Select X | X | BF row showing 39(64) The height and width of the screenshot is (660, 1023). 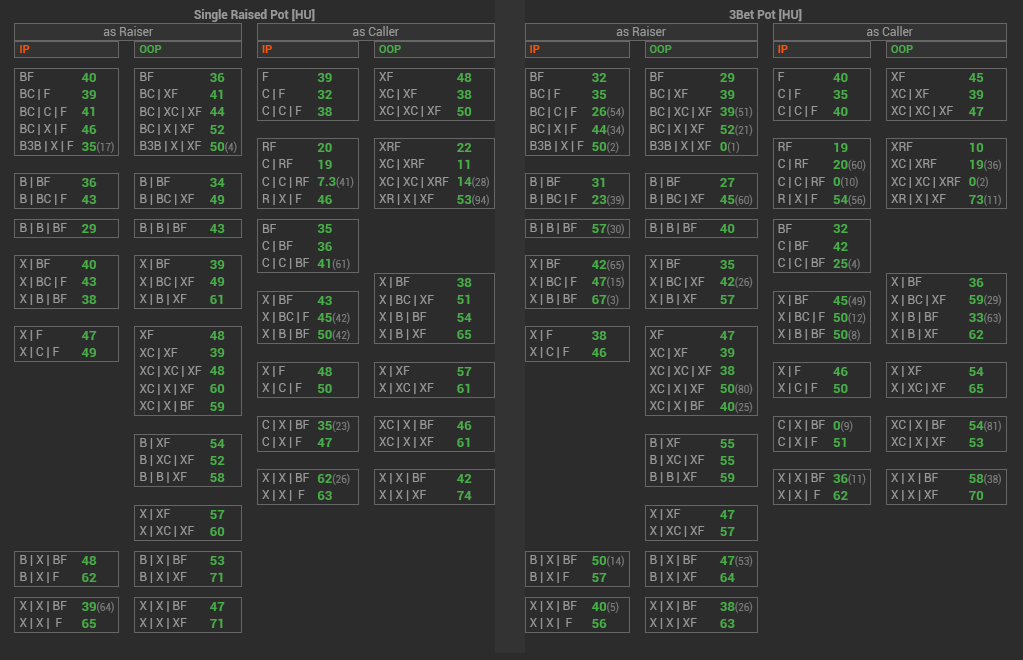tap(67, 606)
